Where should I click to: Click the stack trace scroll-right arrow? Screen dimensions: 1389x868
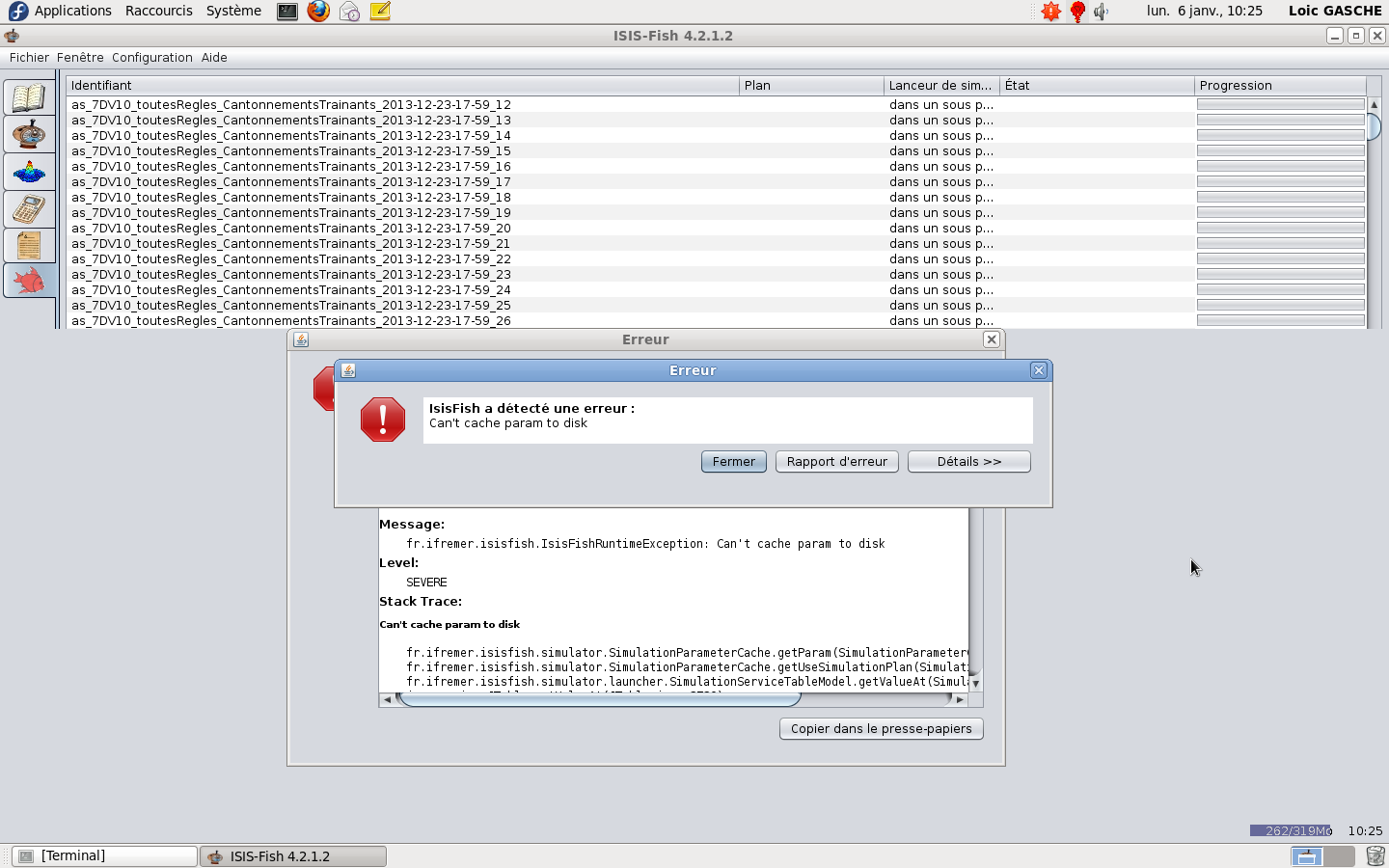[960, 699]
